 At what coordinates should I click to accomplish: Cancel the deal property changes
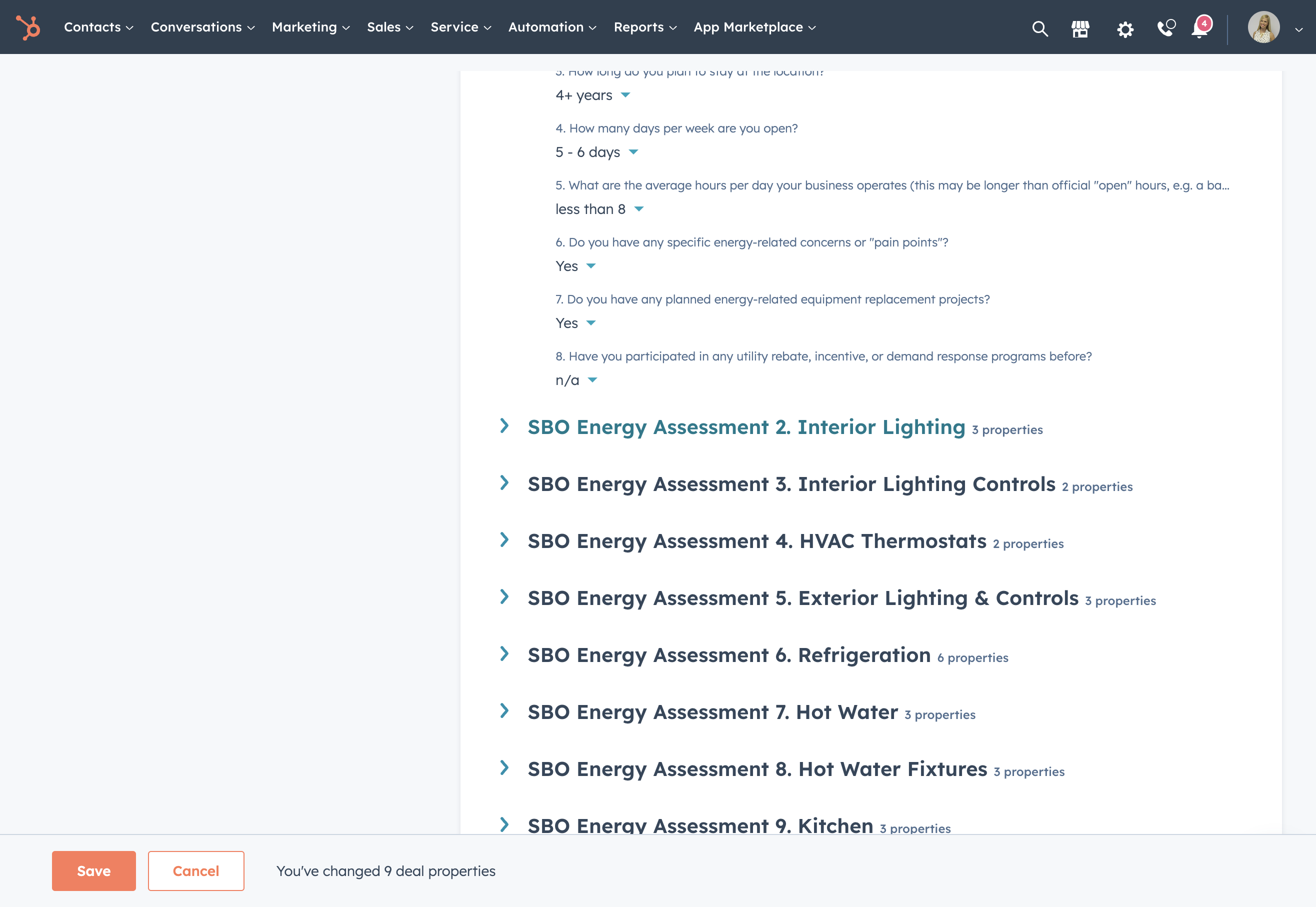[x=196, y=870]
